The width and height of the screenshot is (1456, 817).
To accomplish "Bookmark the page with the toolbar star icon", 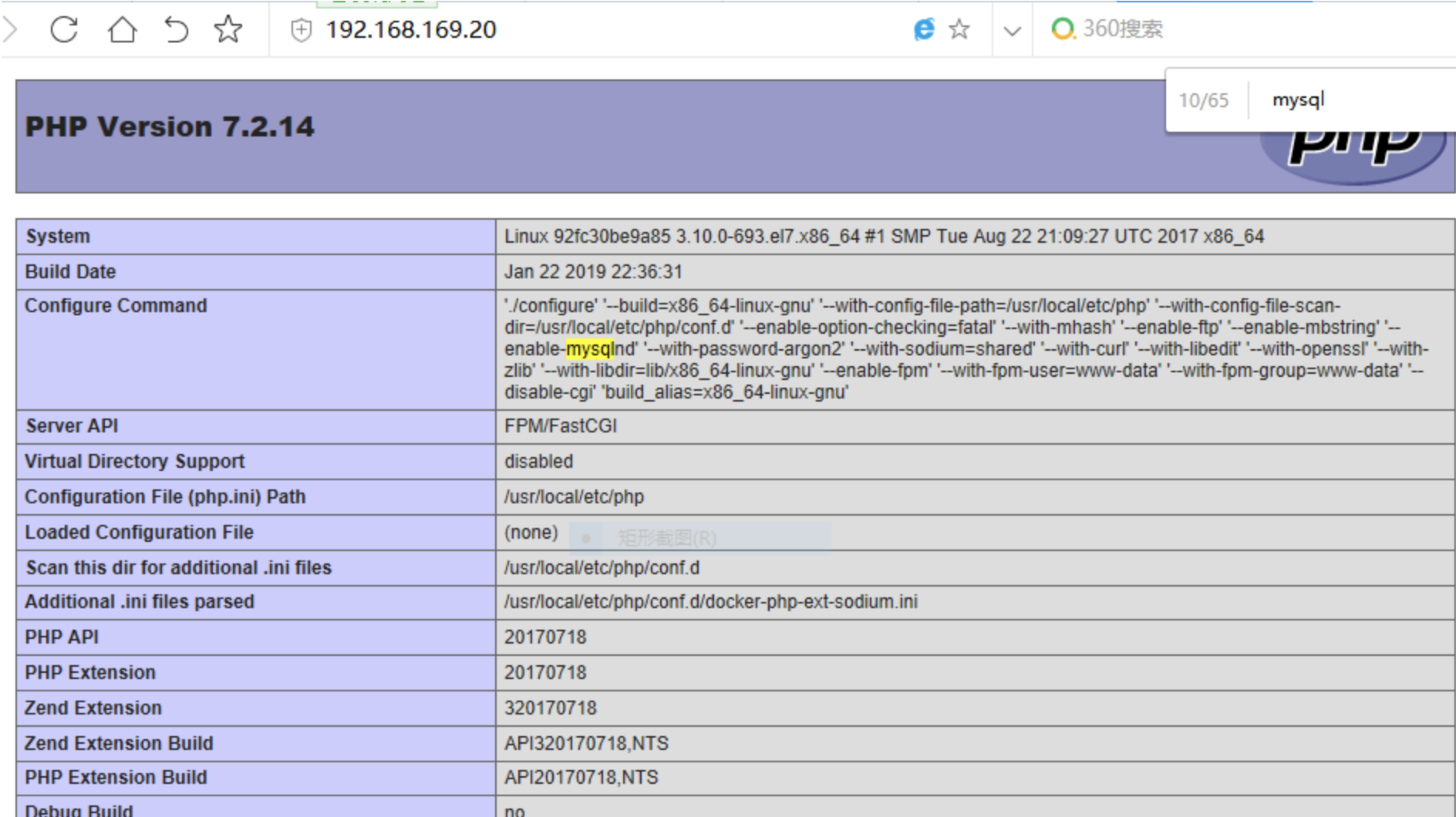I will point(228,29).
